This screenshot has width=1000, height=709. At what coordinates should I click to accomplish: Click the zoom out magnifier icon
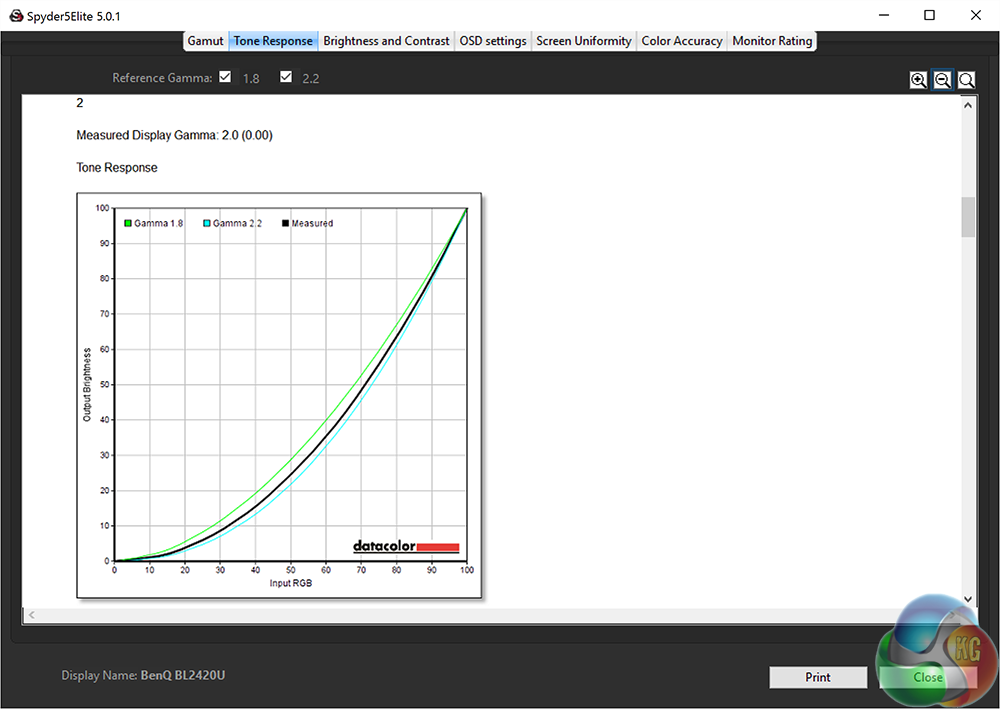coord(942,80)
